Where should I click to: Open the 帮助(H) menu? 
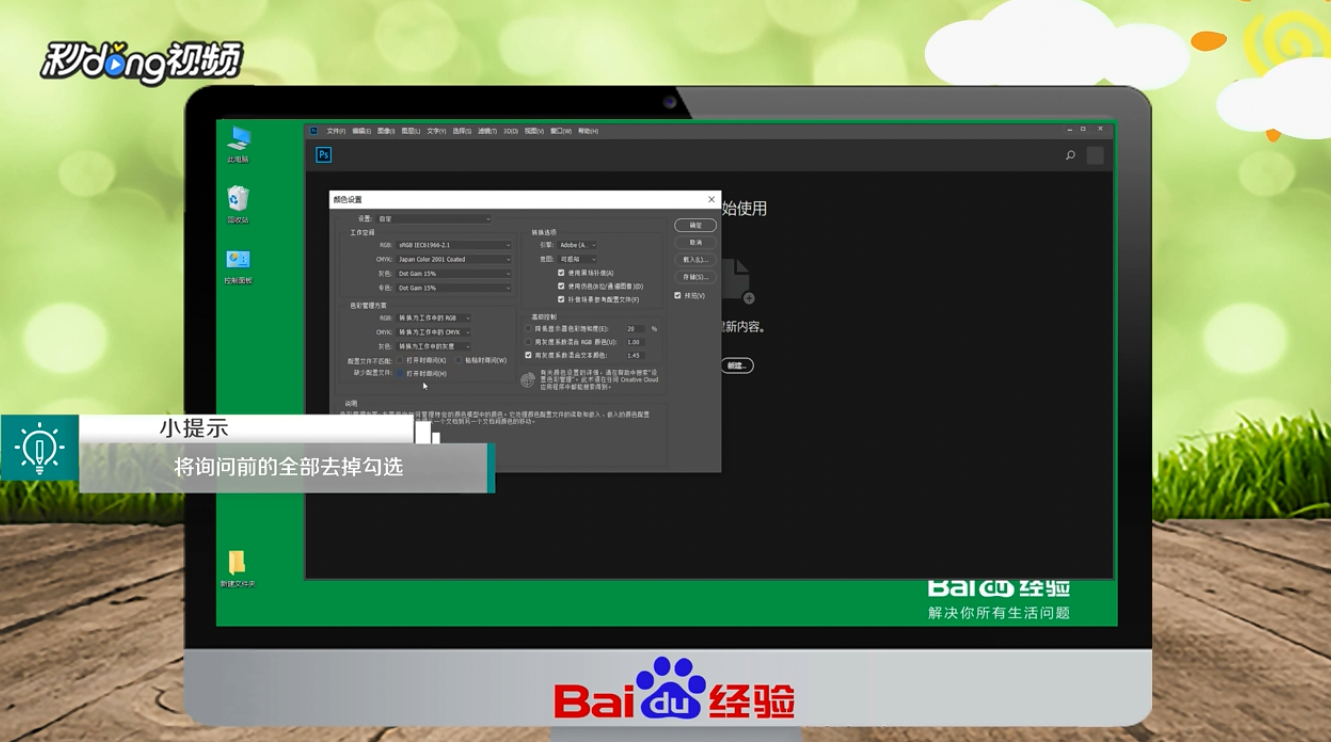(588, 131)
